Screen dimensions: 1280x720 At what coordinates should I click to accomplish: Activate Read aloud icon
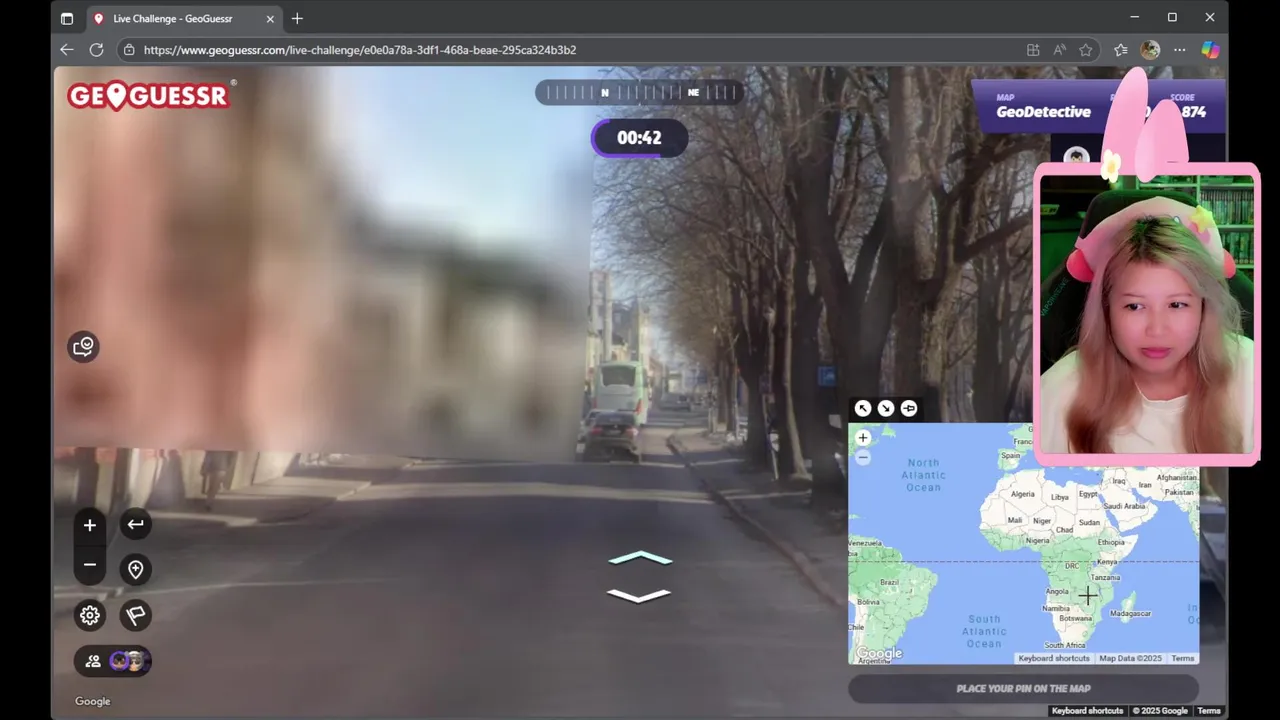tap(1059, 50)
